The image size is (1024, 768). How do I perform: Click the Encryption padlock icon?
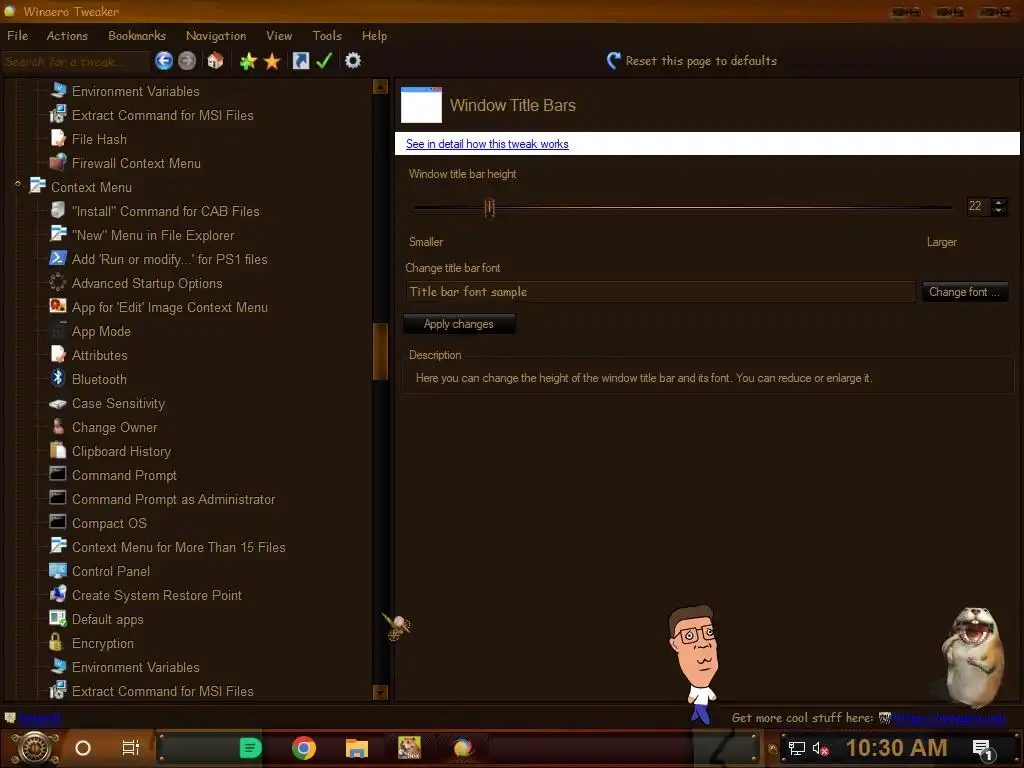56,642
